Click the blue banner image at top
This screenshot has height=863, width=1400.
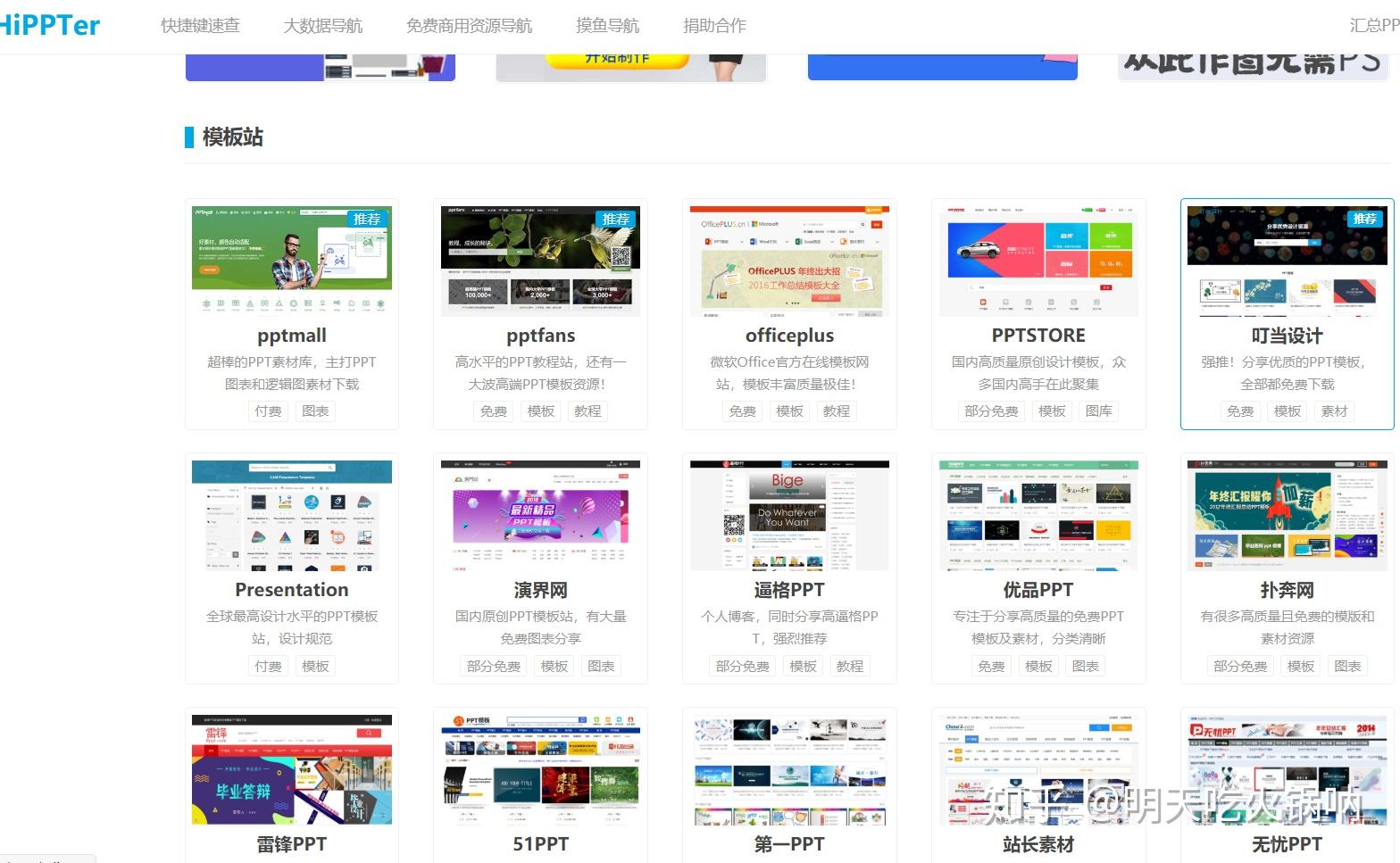pos(942,67)
